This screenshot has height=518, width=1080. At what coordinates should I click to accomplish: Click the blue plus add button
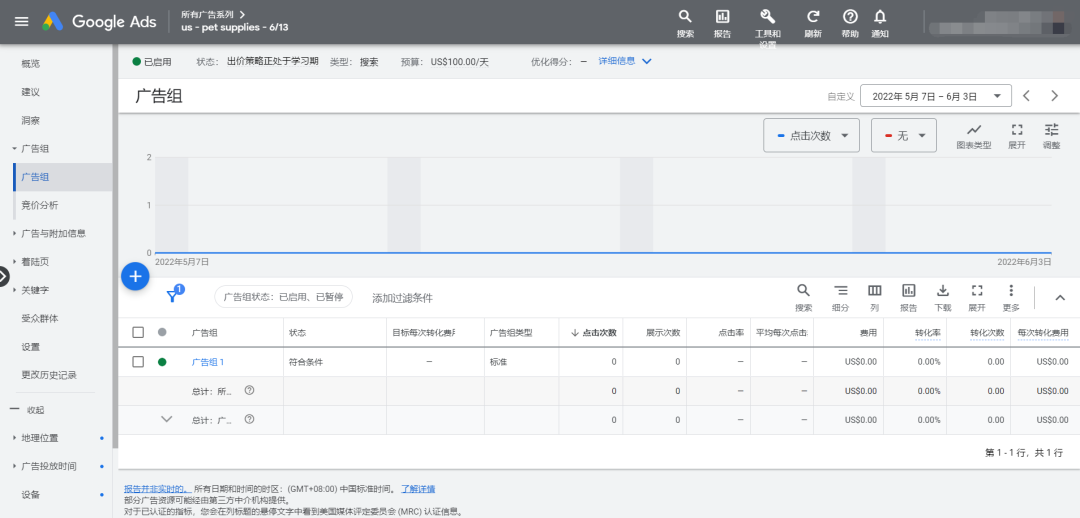tap(135, 276)
